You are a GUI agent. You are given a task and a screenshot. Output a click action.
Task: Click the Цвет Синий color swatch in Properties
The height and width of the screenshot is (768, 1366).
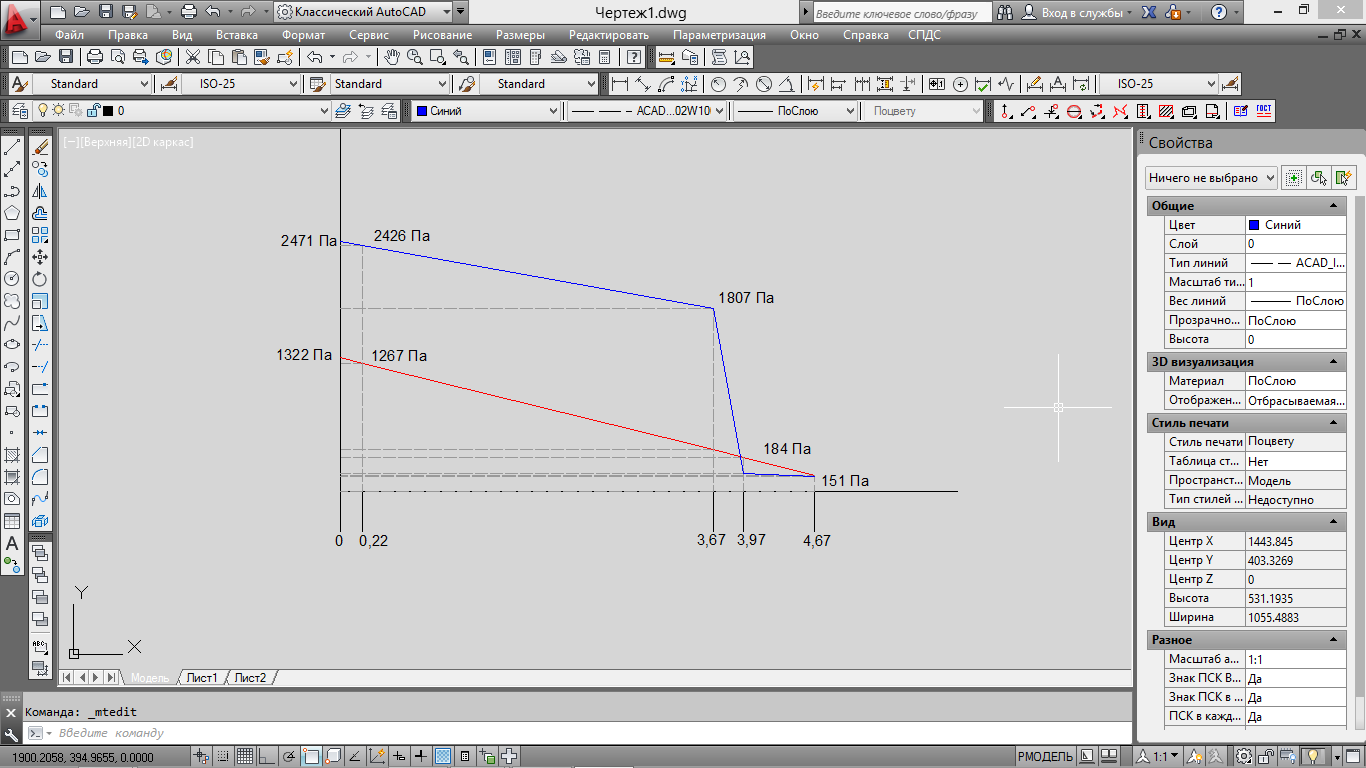click(x=1254, y=225)
